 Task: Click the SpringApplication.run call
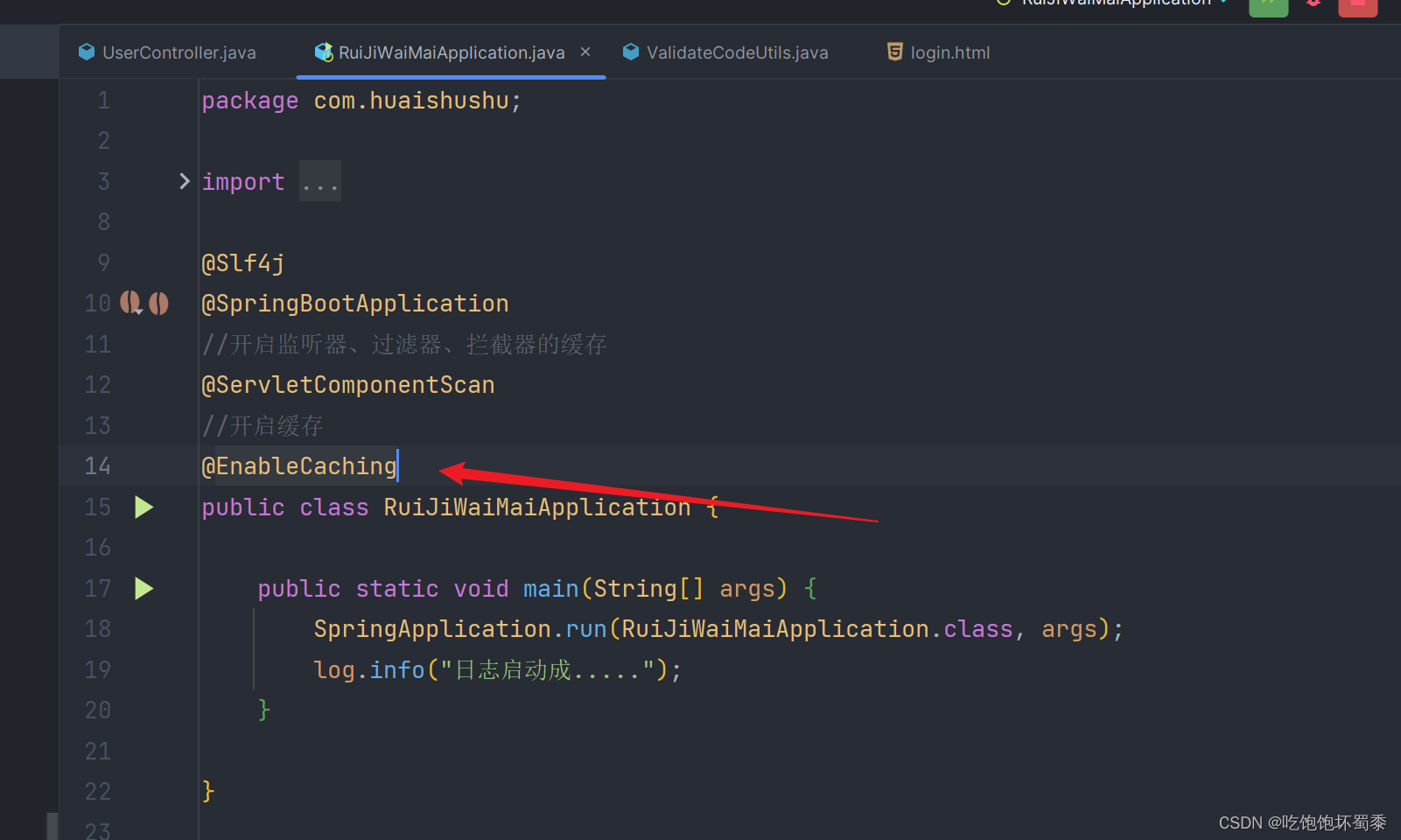(x=718, y=629)
